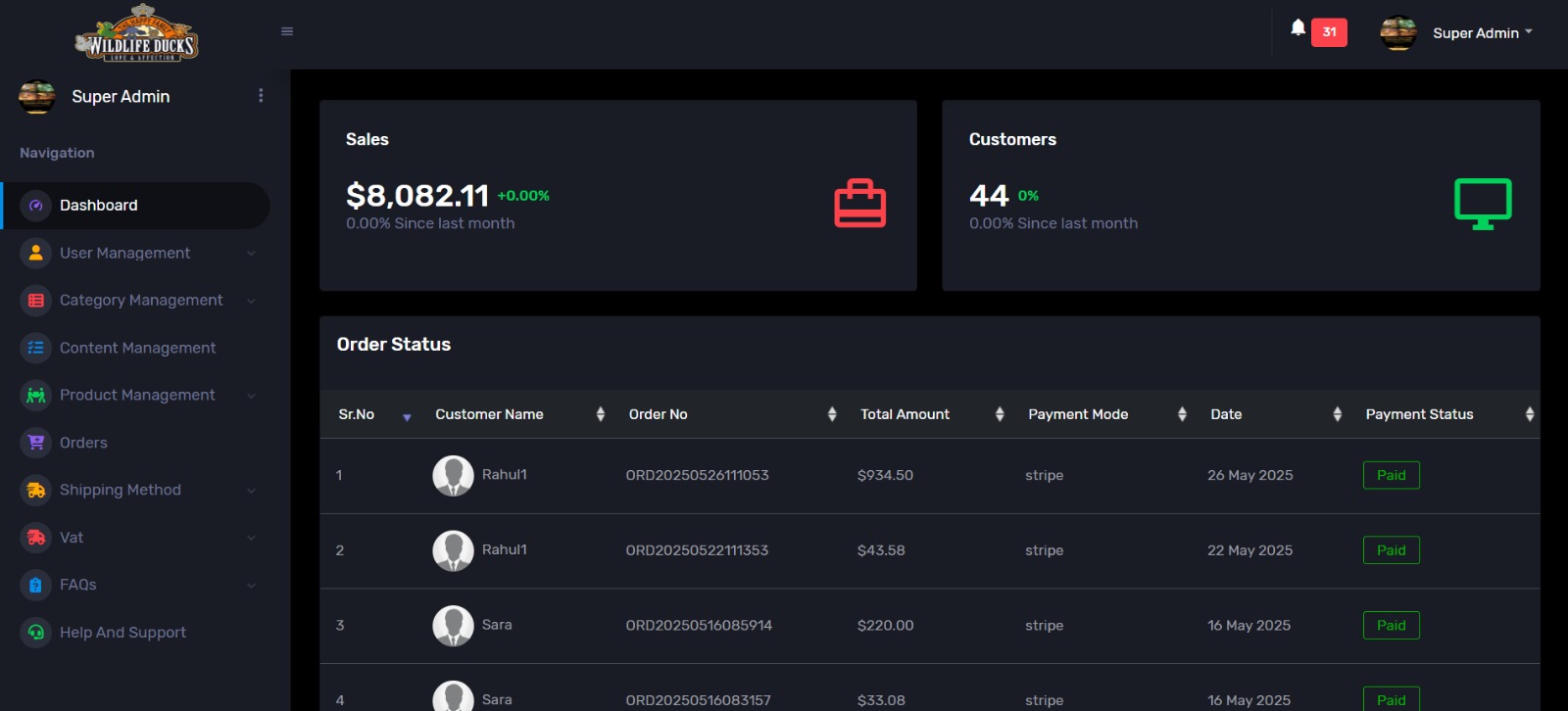The height and width of the screenshot is (711, 1568).
Task: Open Product Management menu item
Action: (136, 396)
